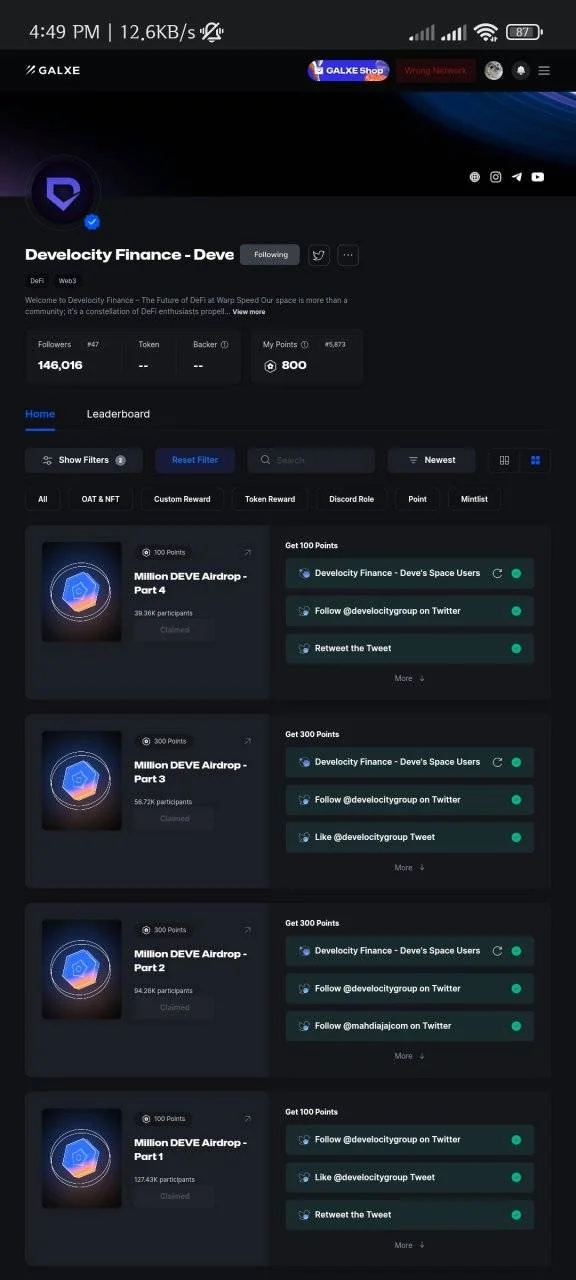Open Million DEVE Airdrop Part 3 title
Screen dimensions: 576x1280
[190, 772]
